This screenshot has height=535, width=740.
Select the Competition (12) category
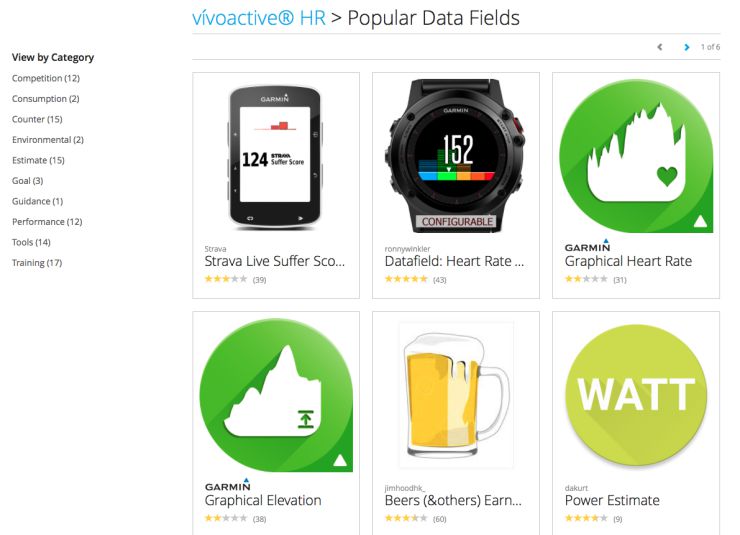coord(46,78)
